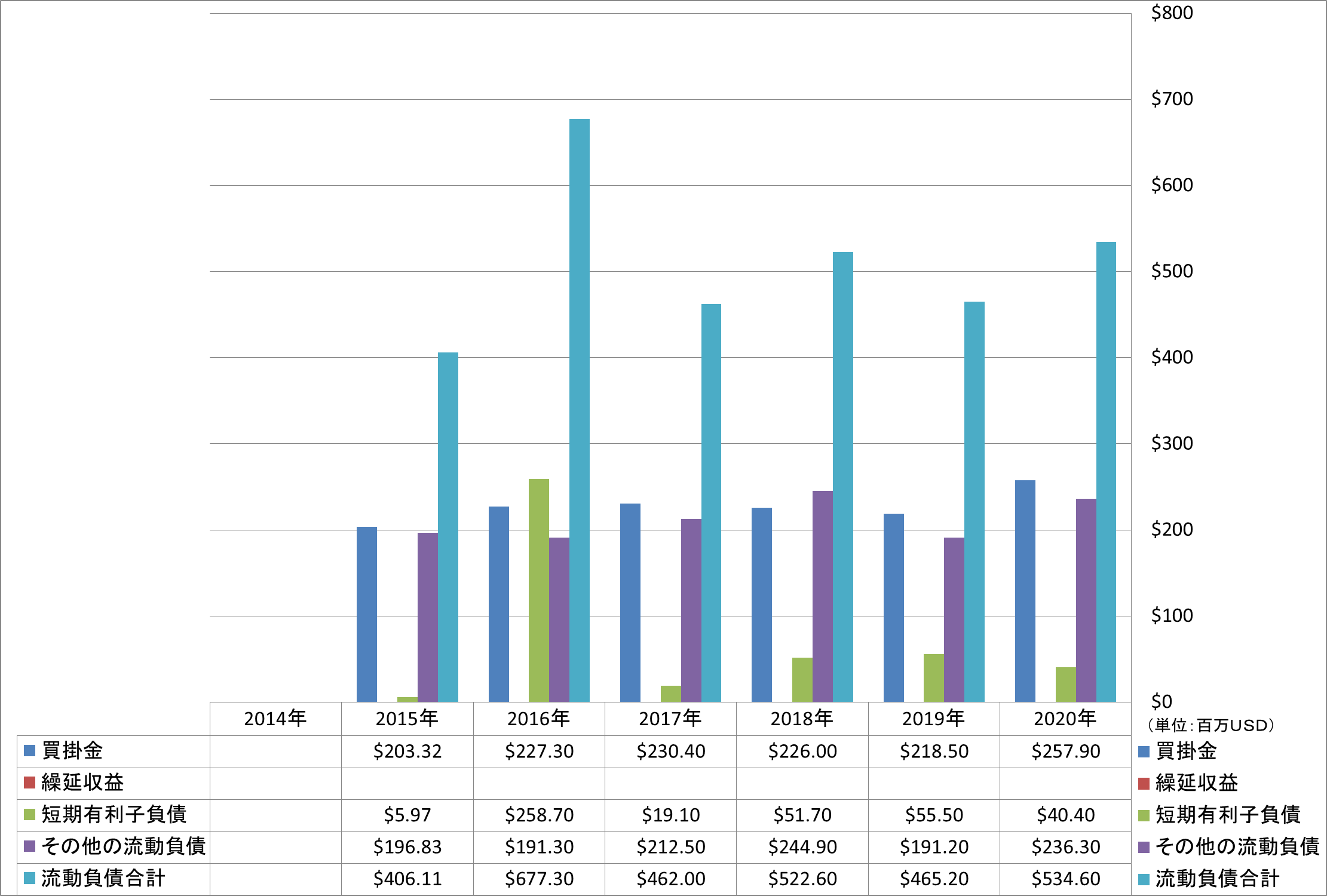The height and width of the screenshot is (896, 1327).
Task: Select the $5.97 cell
Action: [x=407, y=815]
